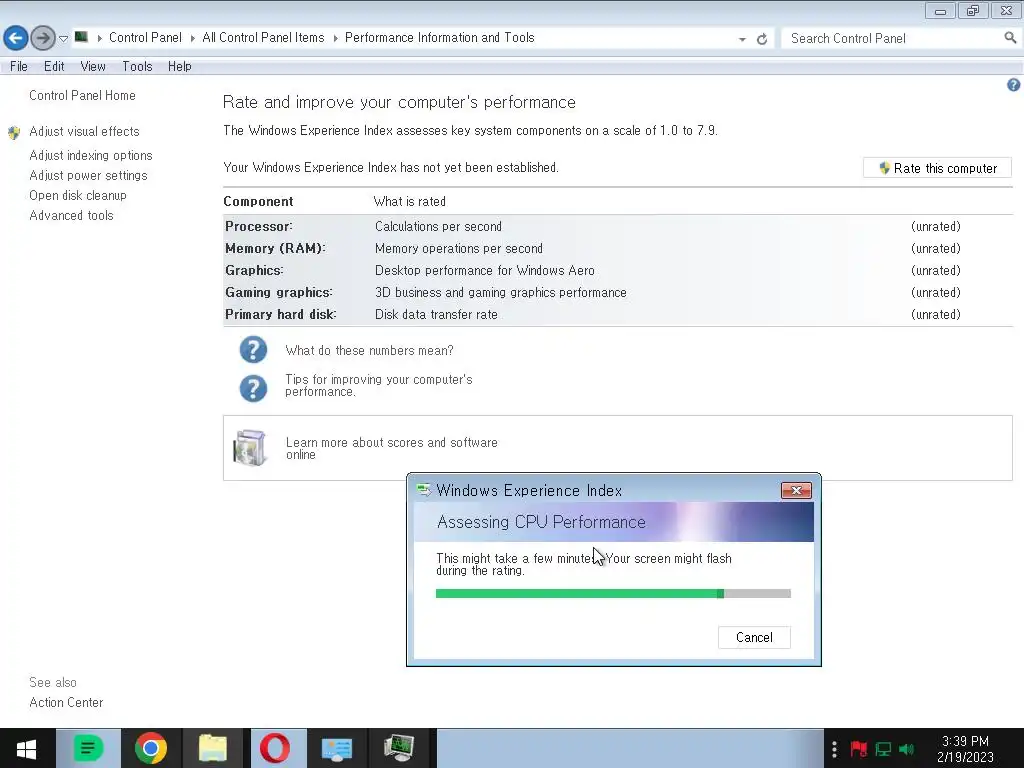Click the volume speaker tray icon

(x=906, y=748)
